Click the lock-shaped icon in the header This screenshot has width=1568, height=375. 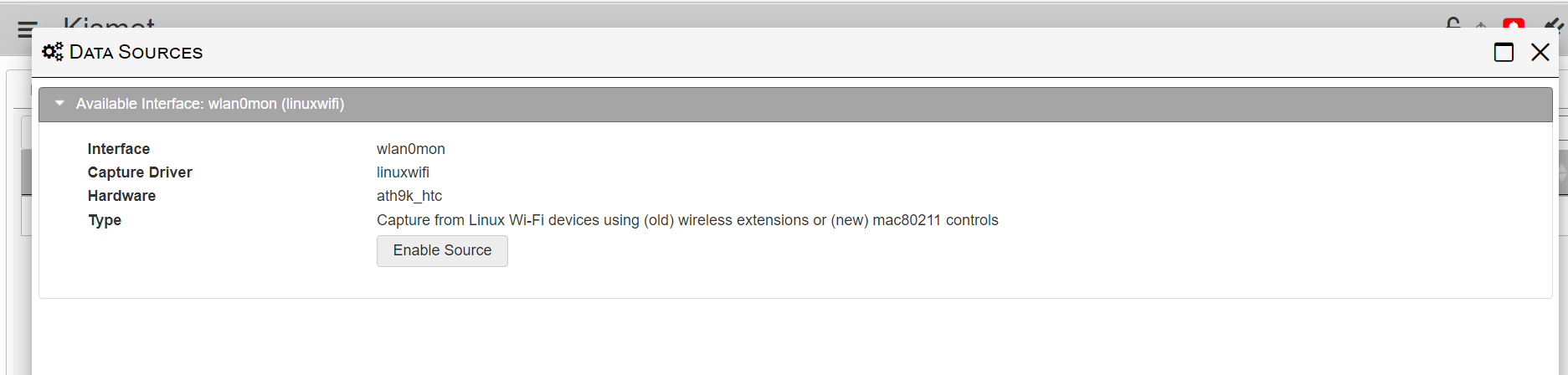(1453, 23)
